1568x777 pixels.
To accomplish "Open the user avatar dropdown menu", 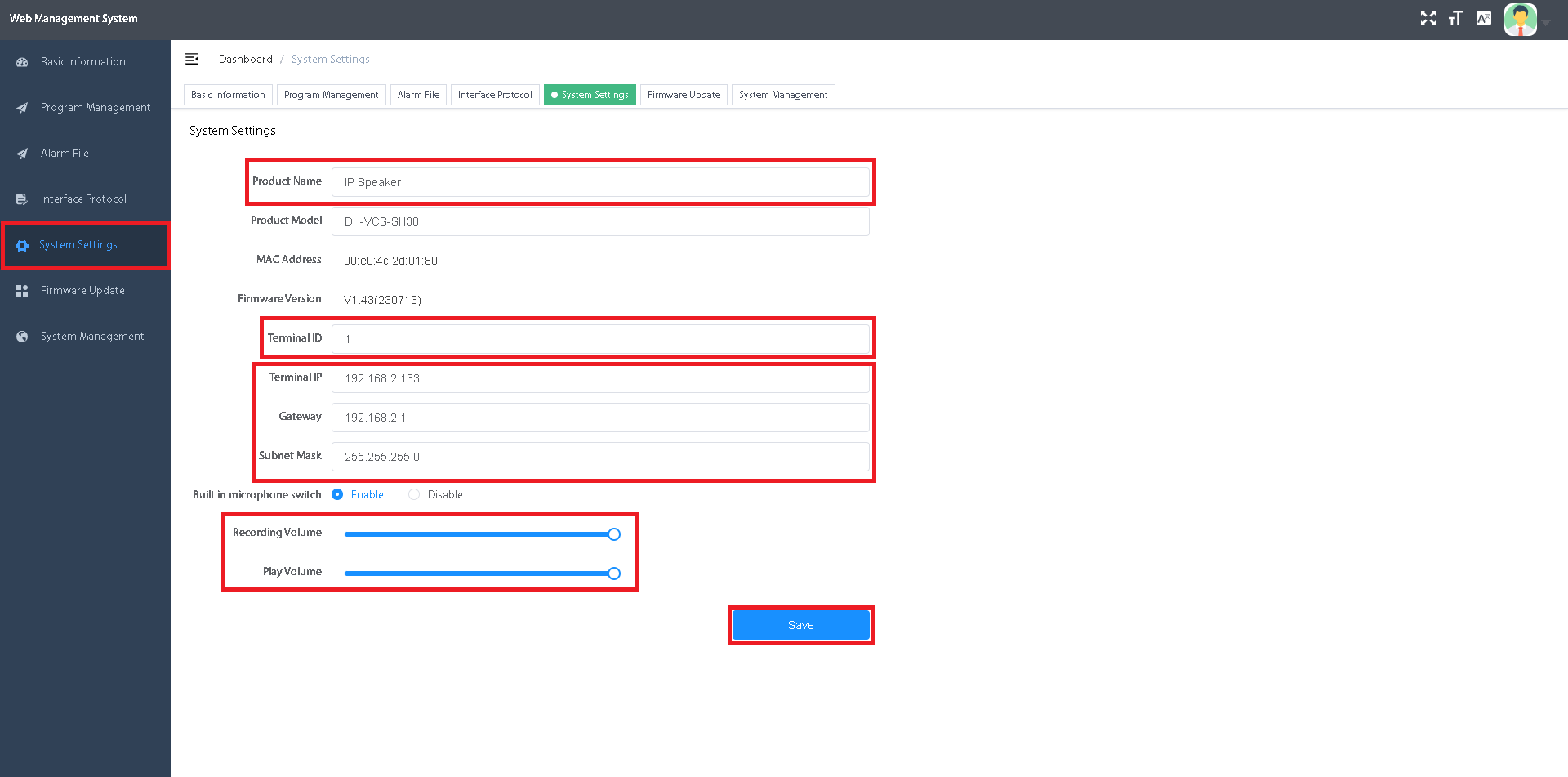I will click(x=1521, y=20).
